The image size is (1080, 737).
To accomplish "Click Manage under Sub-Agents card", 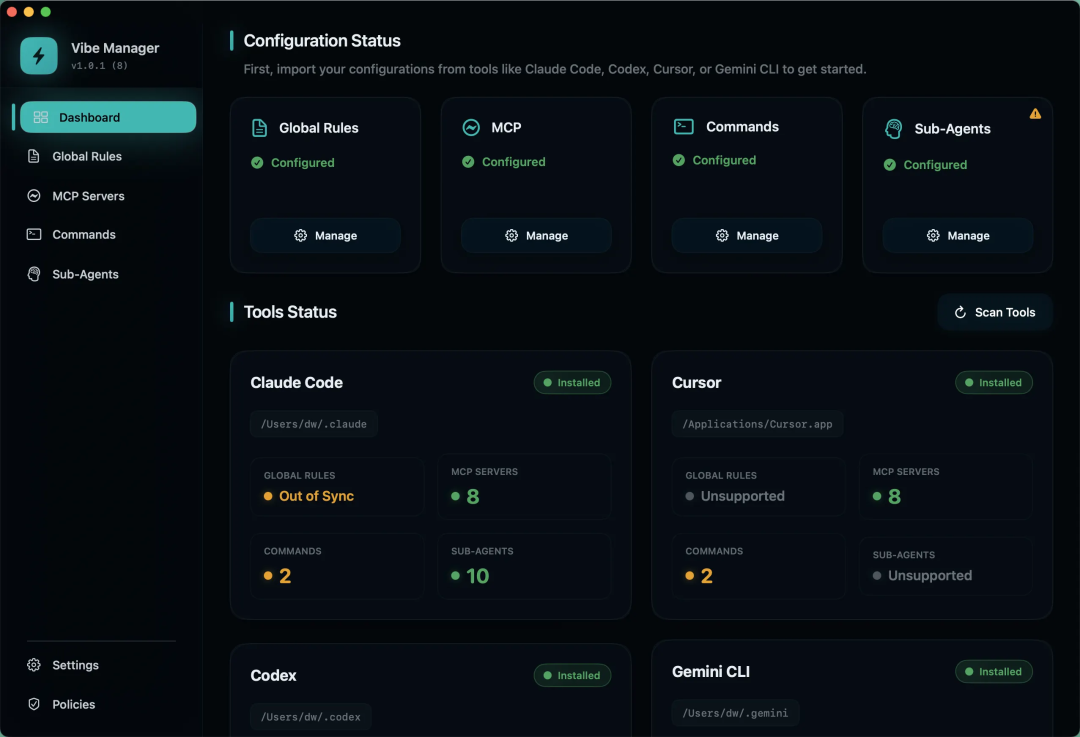I will click(x=957, y=236).
